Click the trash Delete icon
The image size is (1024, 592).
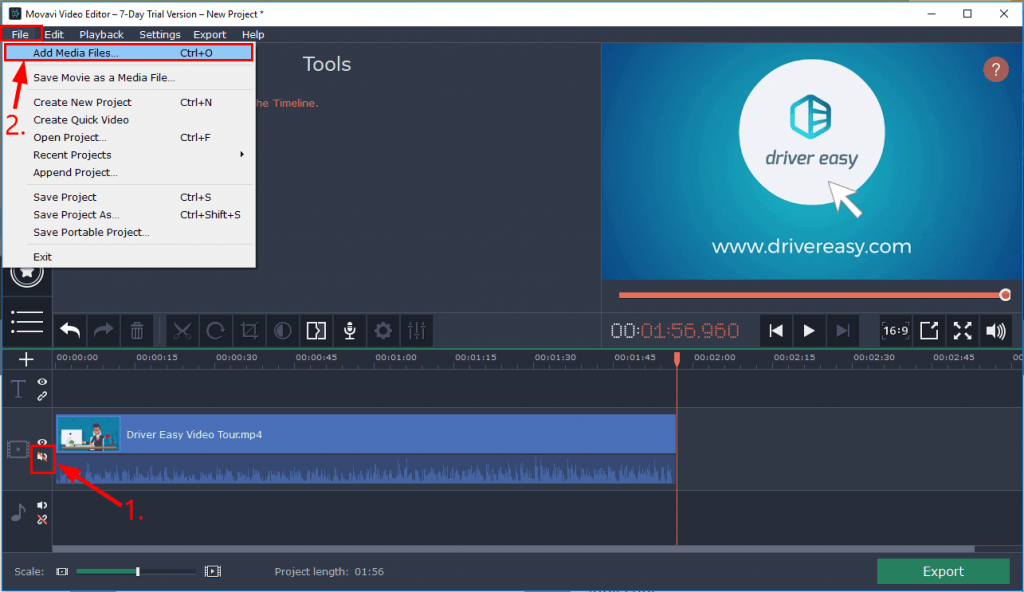coord(137,331)
